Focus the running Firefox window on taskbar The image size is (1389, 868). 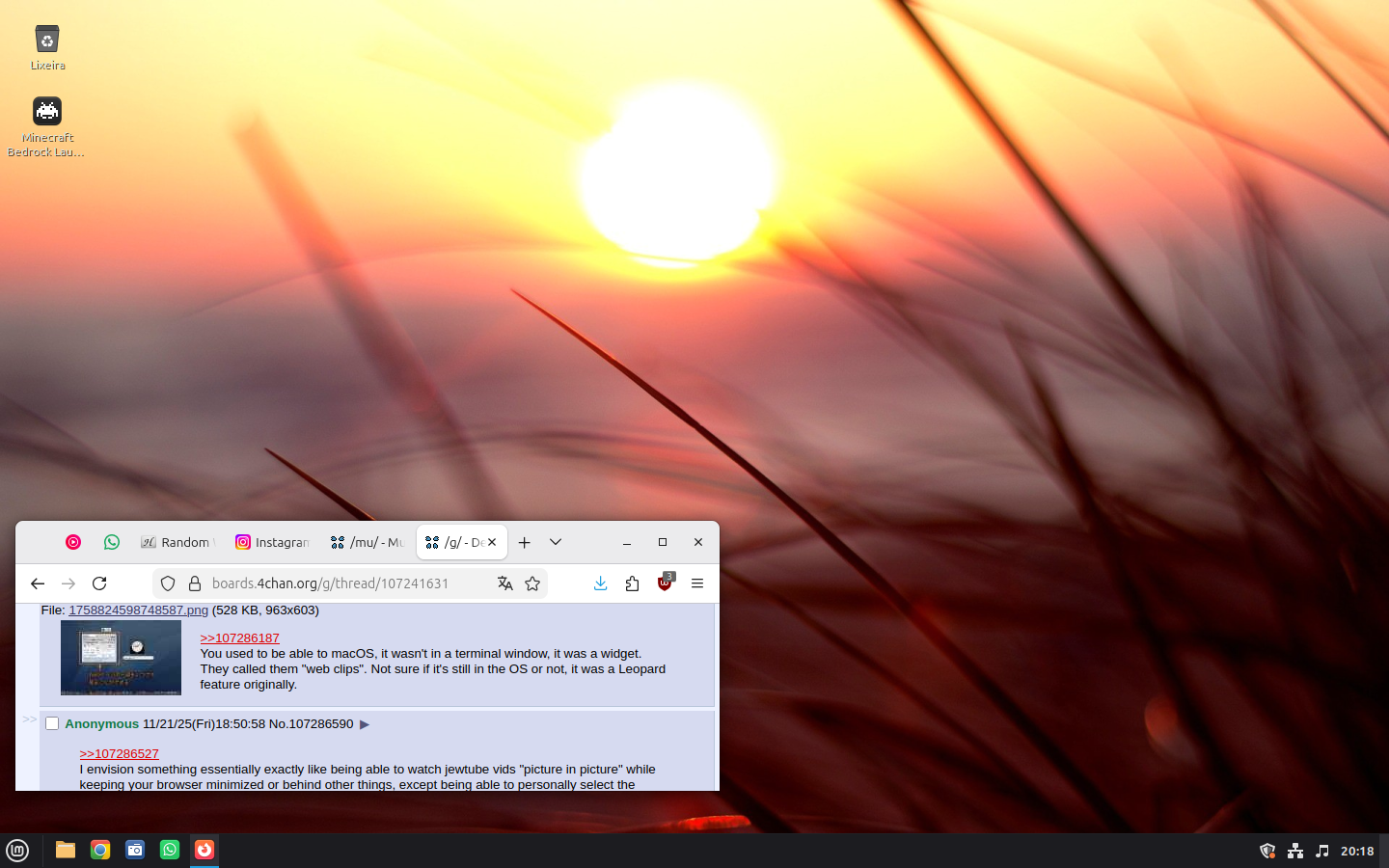(204, 850)
